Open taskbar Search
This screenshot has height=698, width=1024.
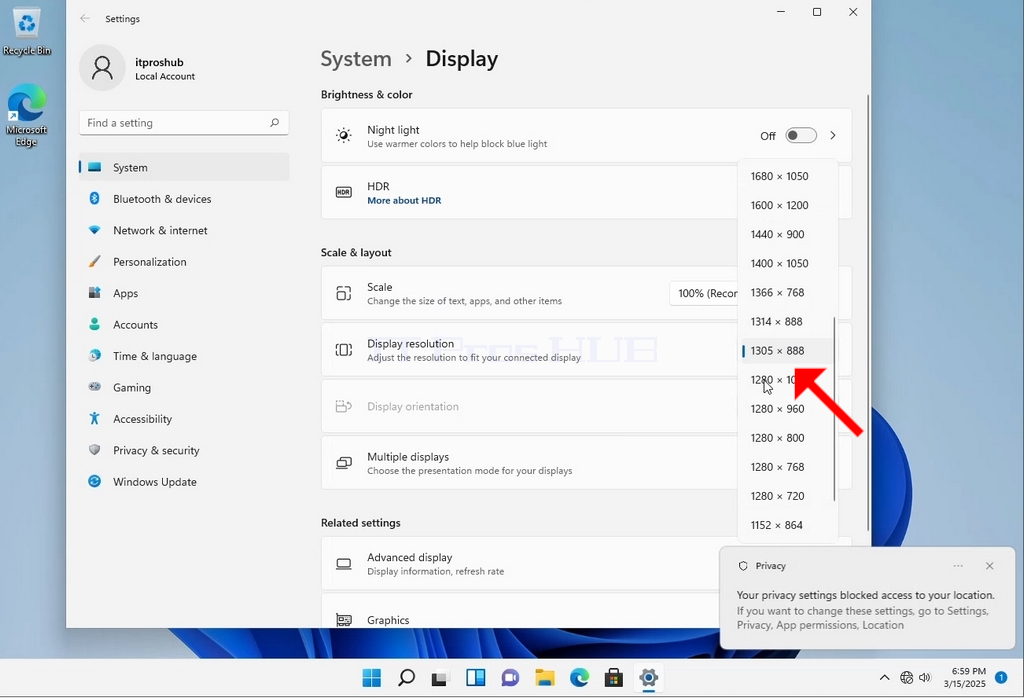[406, 678]
